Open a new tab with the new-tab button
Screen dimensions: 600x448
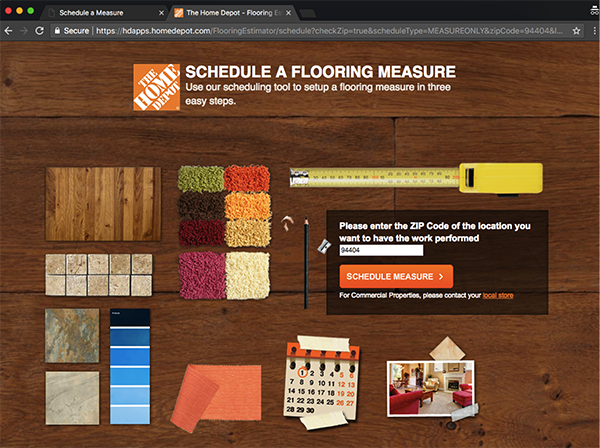tap(308, 14)
